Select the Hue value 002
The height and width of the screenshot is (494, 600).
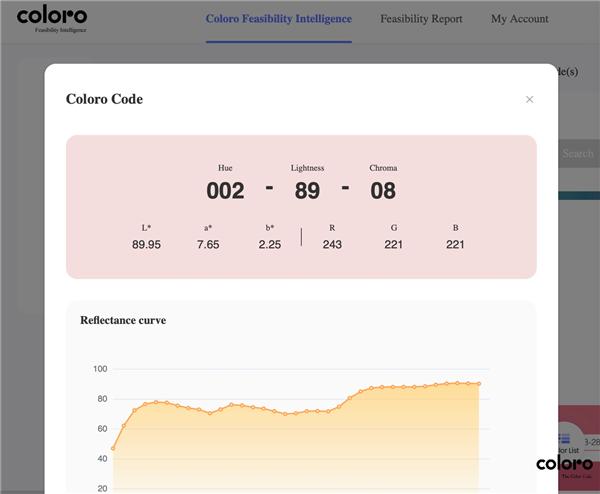click(x=225, y=191)
